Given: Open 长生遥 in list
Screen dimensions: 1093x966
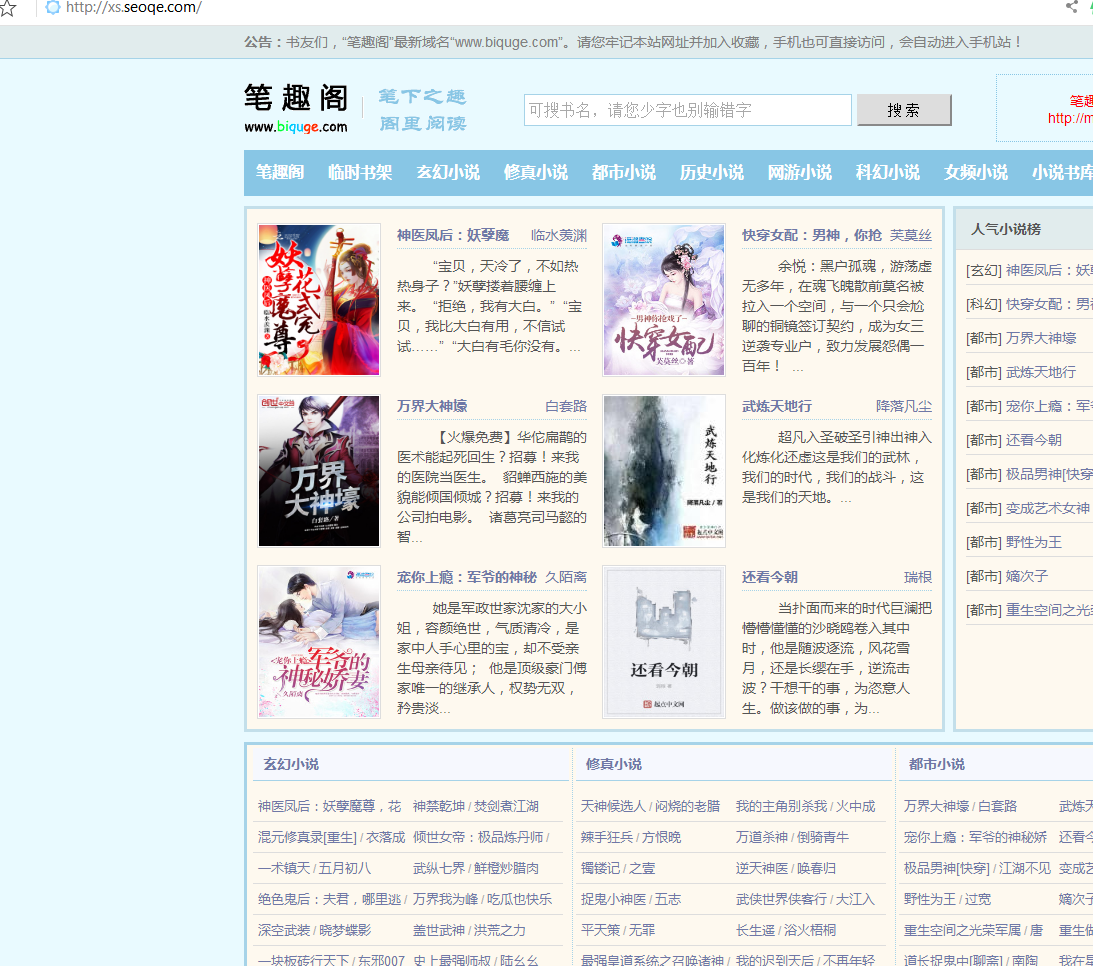Looking at the screenshot, I should pyautogui.click(x=756, y=930).
